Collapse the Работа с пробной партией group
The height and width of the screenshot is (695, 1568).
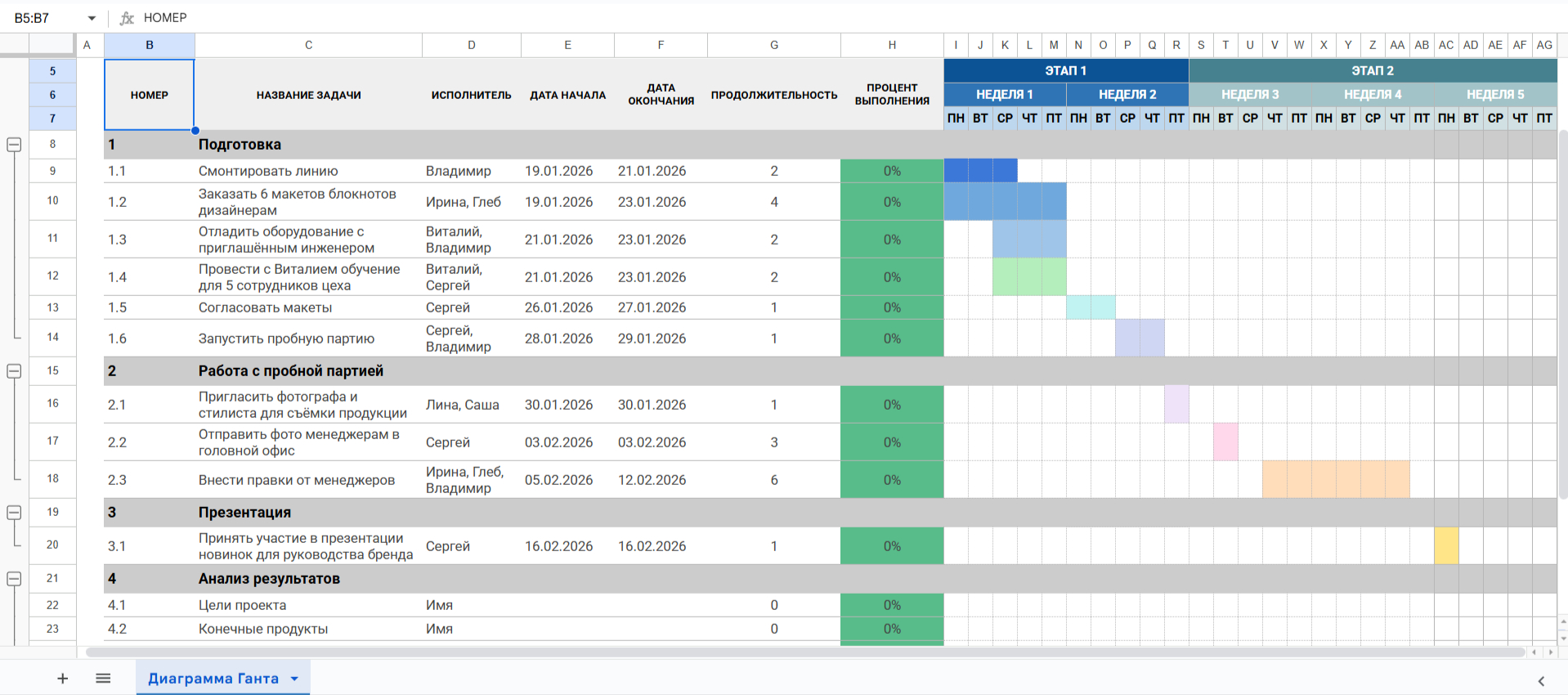[14, 371]
